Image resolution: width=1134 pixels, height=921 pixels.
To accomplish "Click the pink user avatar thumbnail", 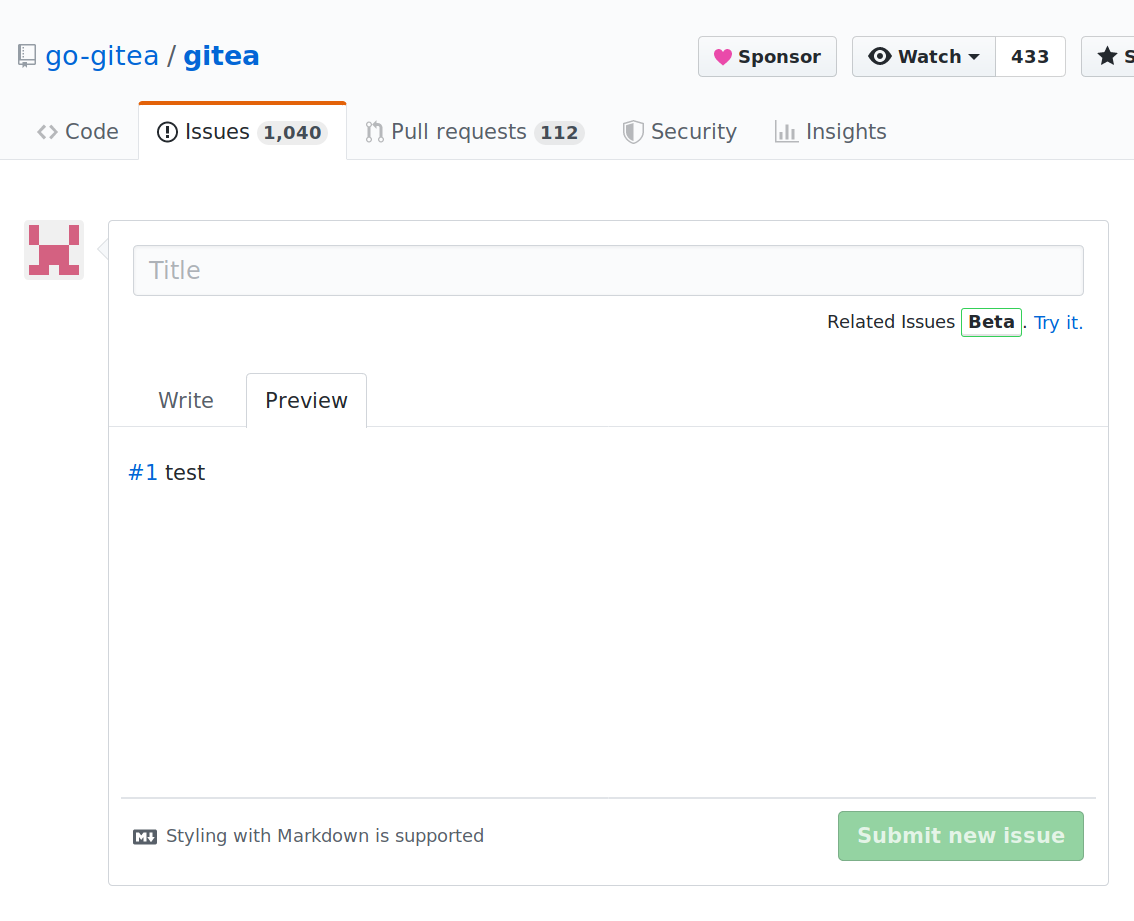I will pyautogui.click(x=54, y=250).
